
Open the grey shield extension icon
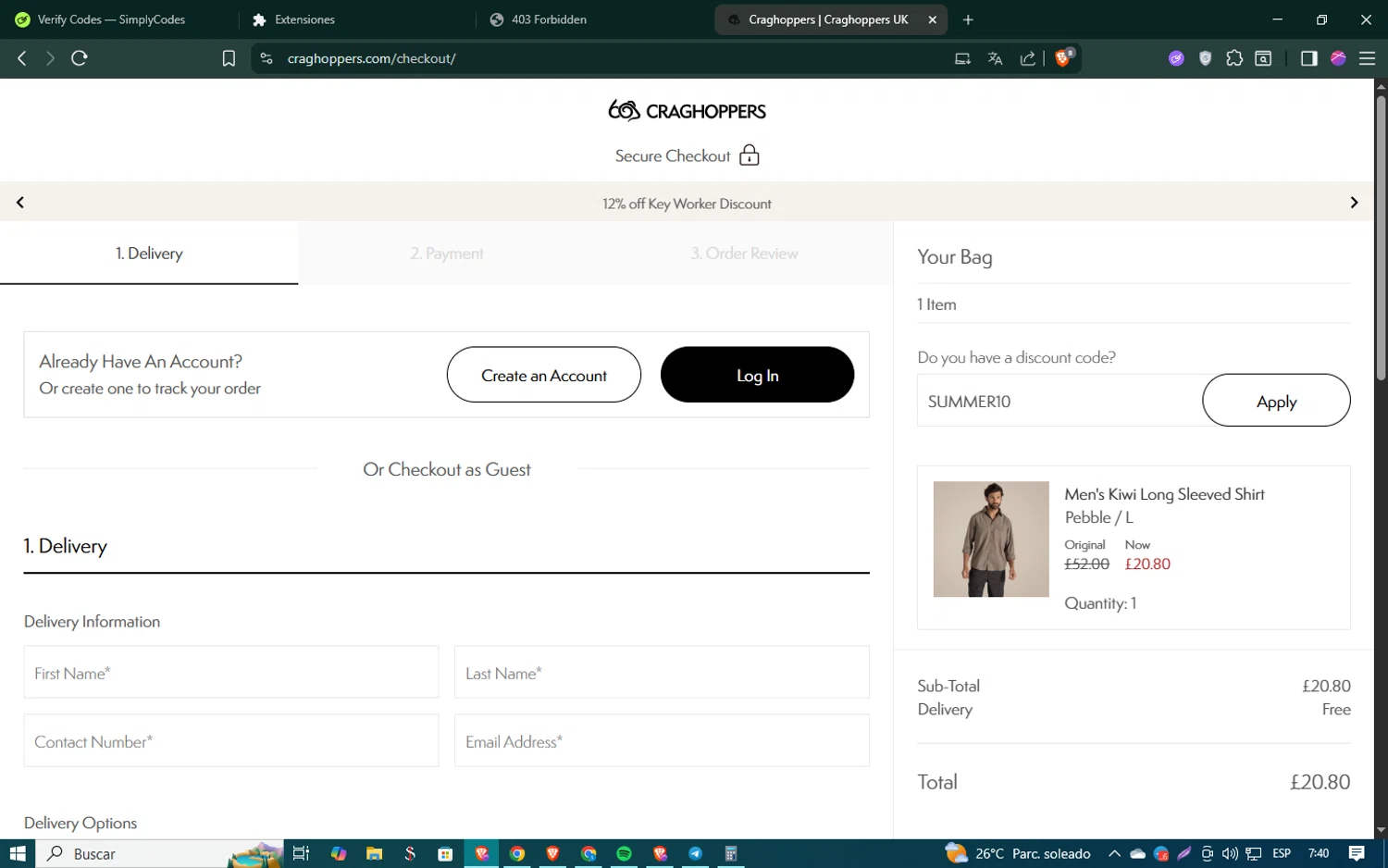pos(1205,58)
